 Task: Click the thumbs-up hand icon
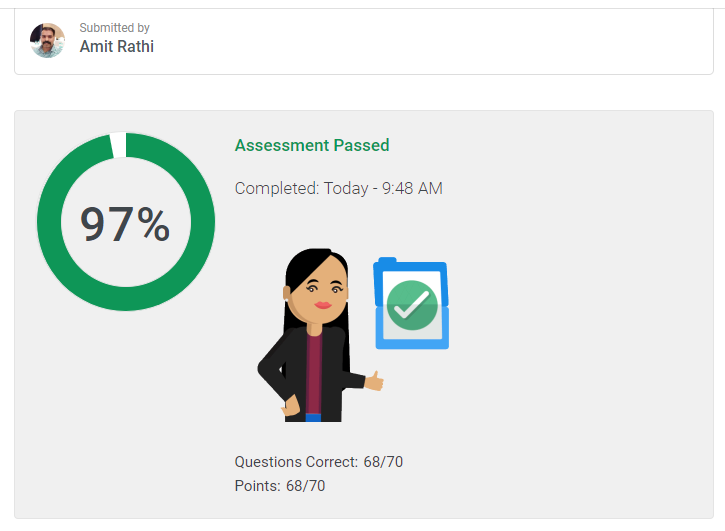pos(374,381)
